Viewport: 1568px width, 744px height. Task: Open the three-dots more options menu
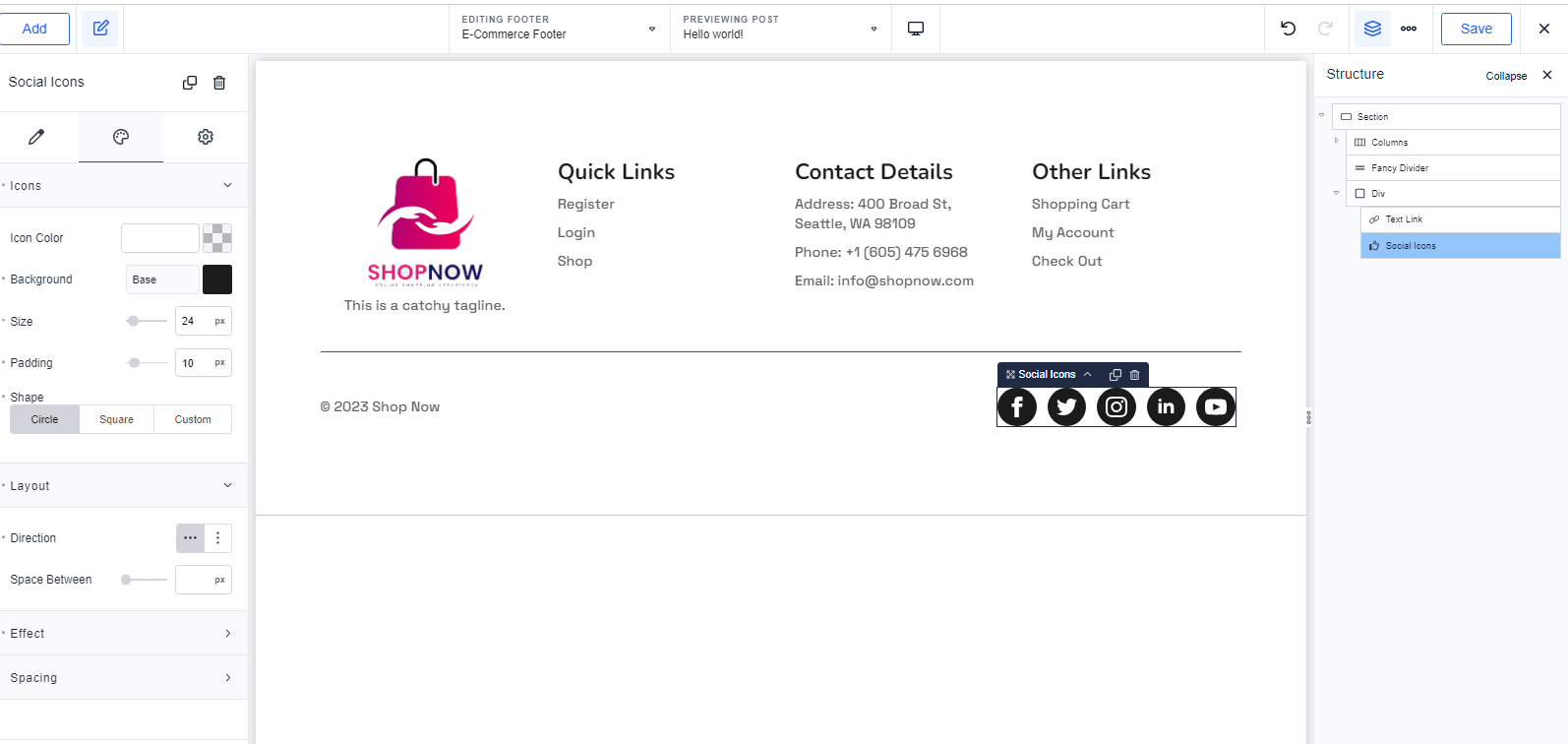(x=1409, y=29)
